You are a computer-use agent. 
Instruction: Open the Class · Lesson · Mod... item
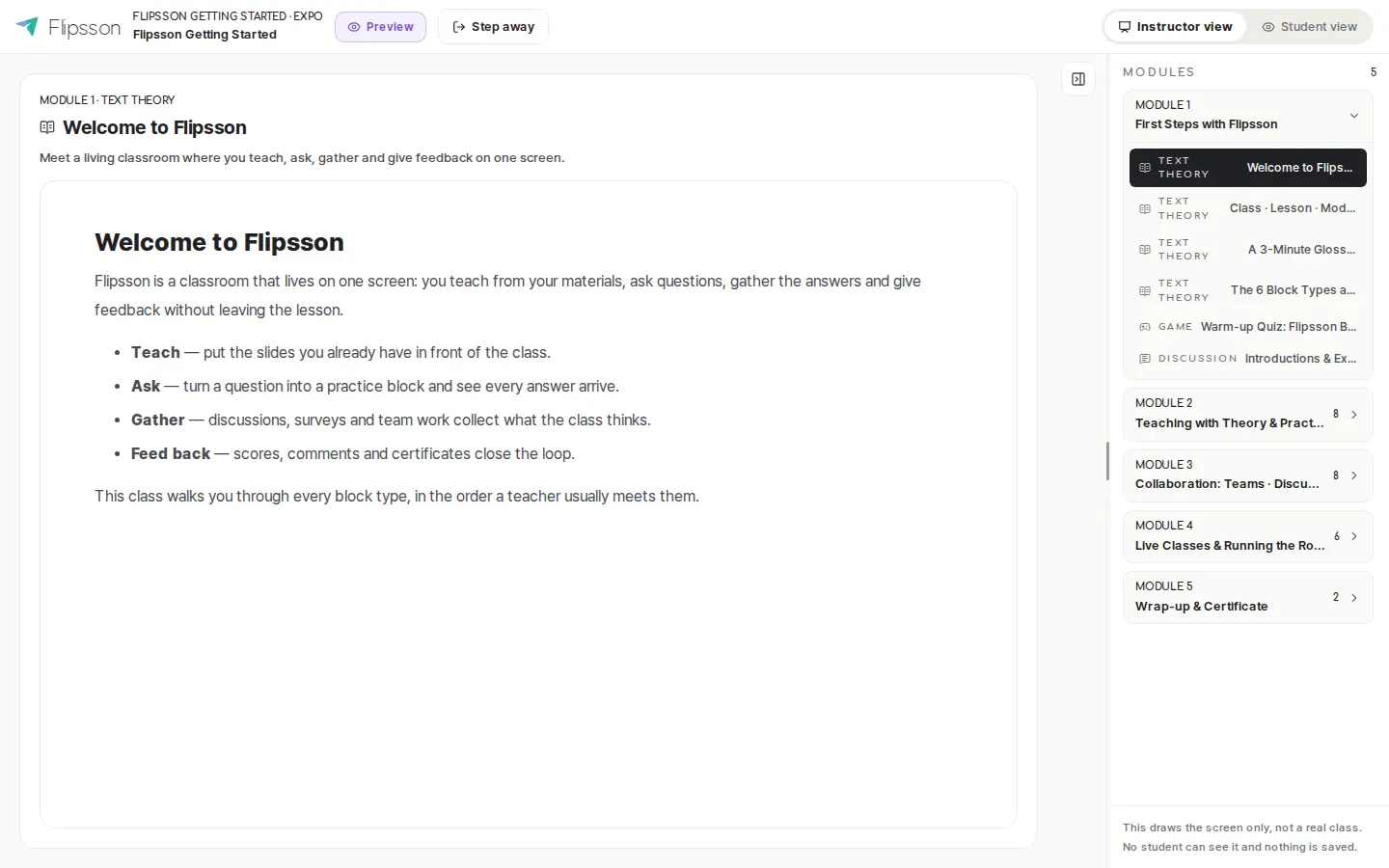1248,208
